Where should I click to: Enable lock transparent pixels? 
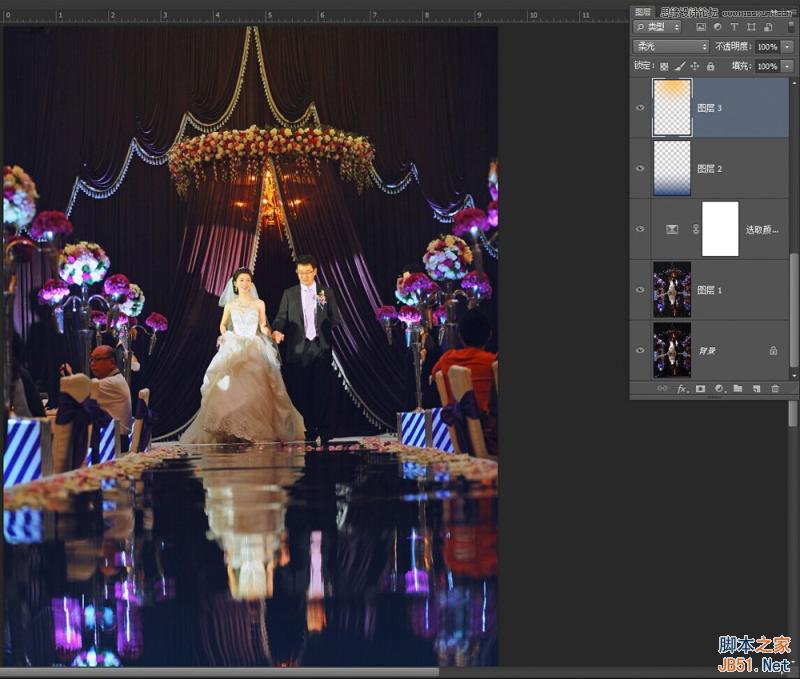coord(664,67)
